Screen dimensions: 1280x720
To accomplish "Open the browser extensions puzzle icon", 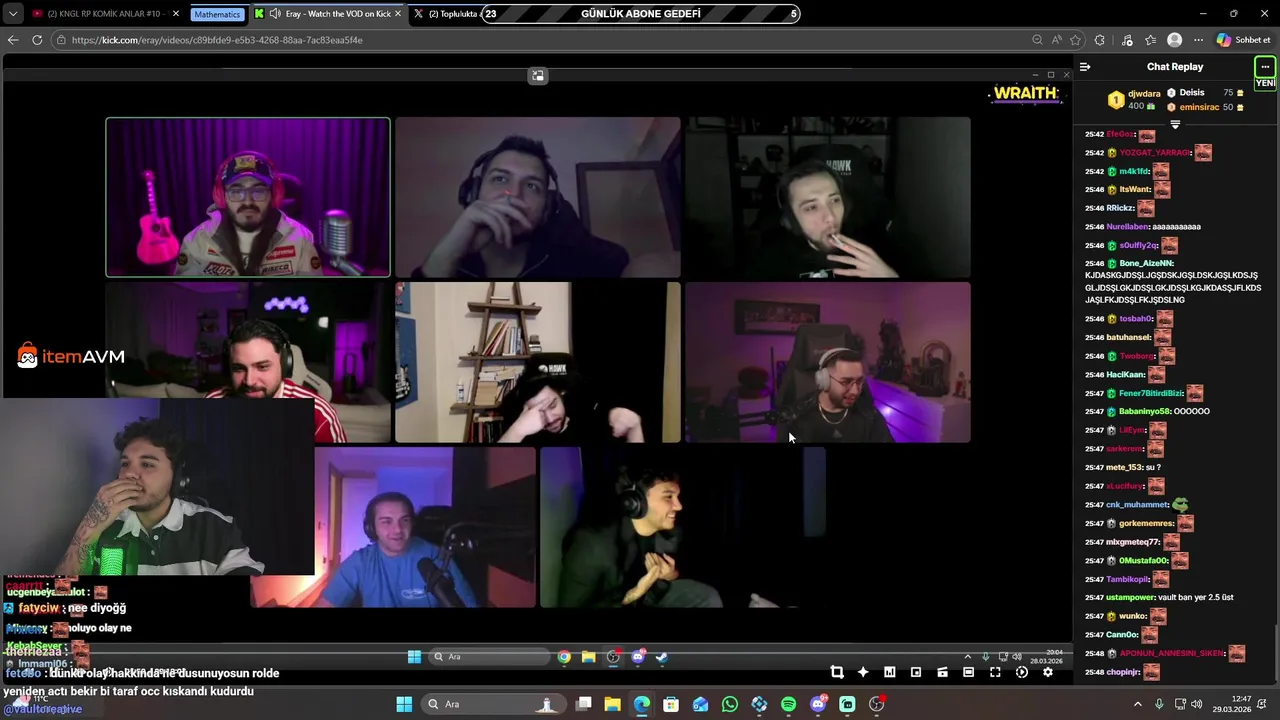I will tap(1100, 40).
